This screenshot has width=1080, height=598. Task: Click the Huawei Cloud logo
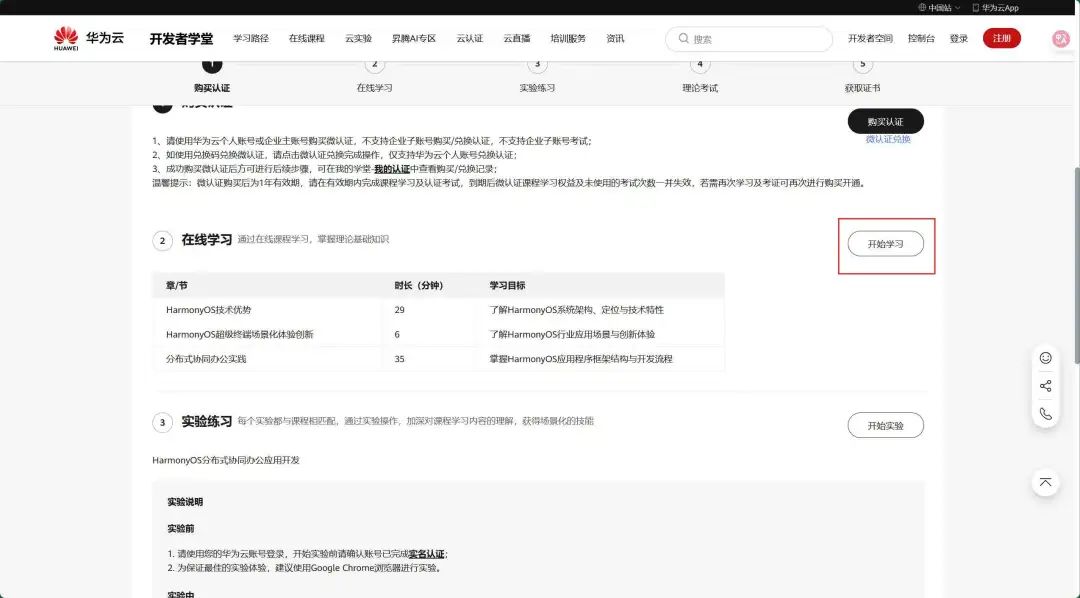(x=89, y=39)
